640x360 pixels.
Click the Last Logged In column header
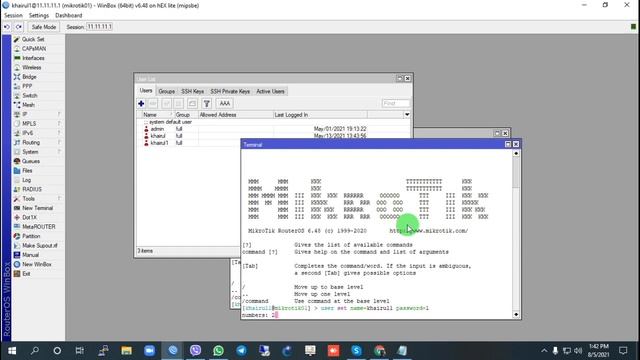(x=320, y=115)
